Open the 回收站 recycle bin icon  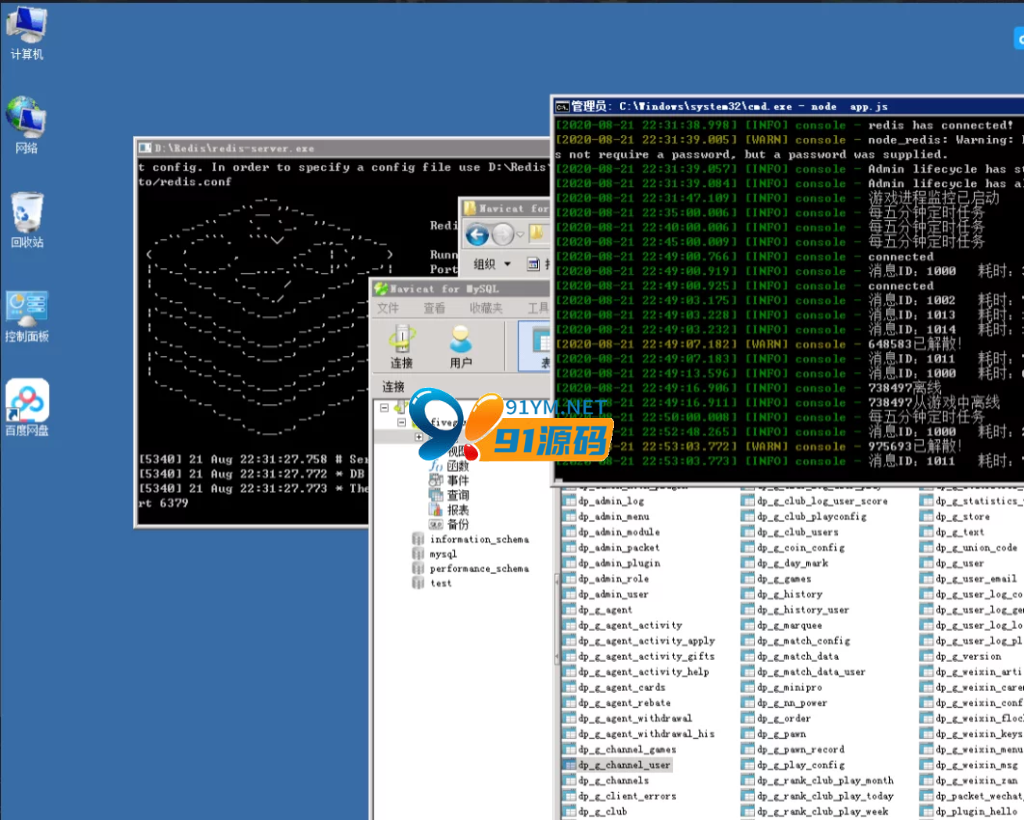coord(27,220)
